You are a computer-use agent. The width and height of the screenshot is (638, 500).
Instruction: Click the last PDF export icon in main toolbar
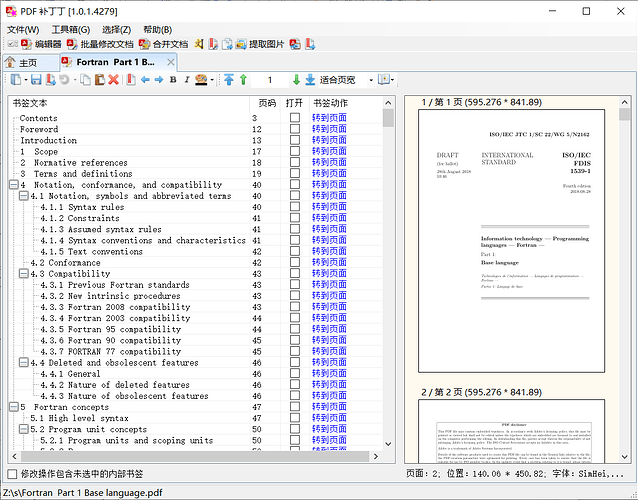point(310,44)
